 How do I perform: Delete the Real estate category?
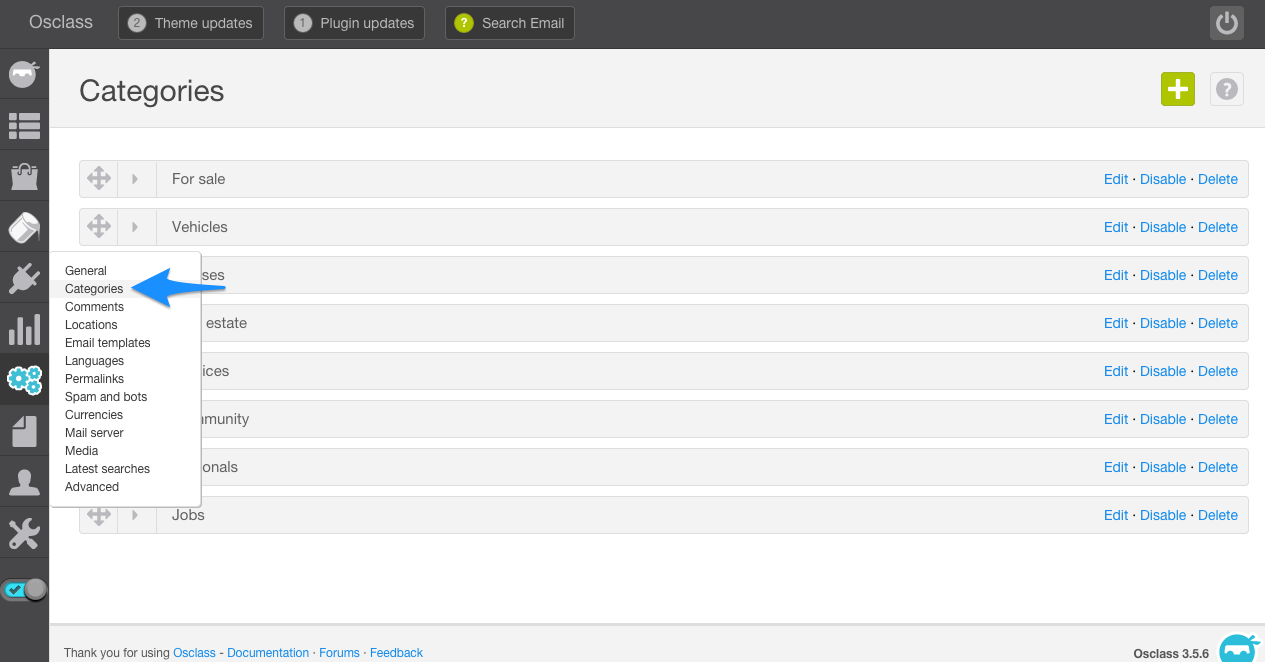[1218, 323]
